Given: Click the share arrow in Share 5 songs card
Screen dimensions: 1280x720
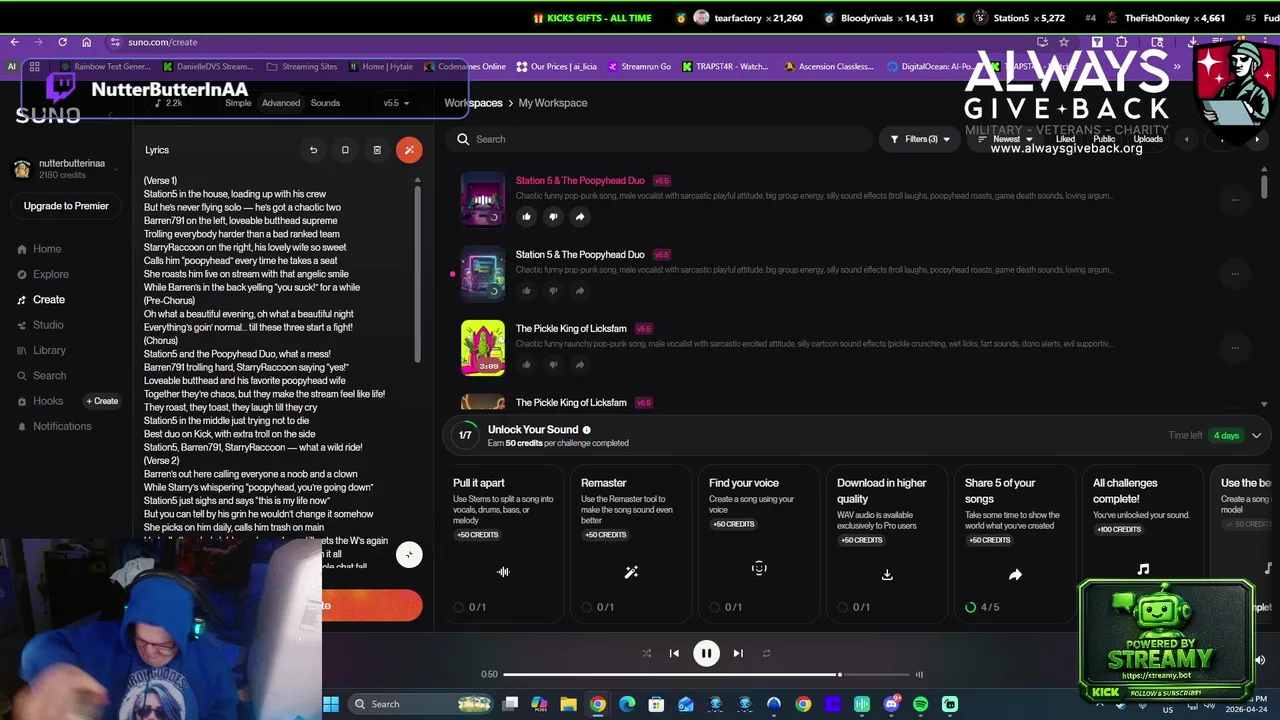Looking at the screenshot, I should (1015, 574).
